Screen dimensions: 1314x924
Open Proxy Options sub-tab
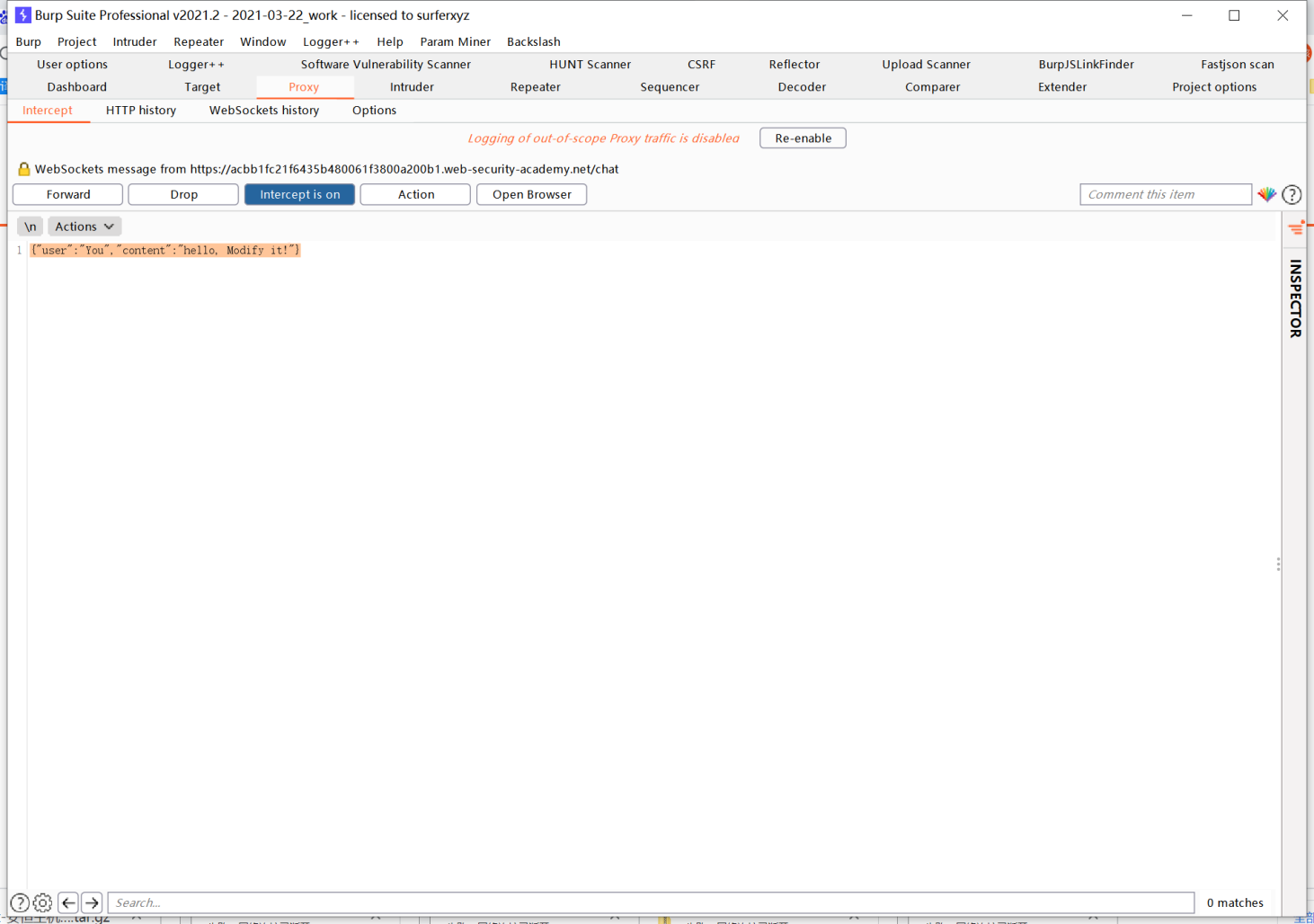pos(374,111)
